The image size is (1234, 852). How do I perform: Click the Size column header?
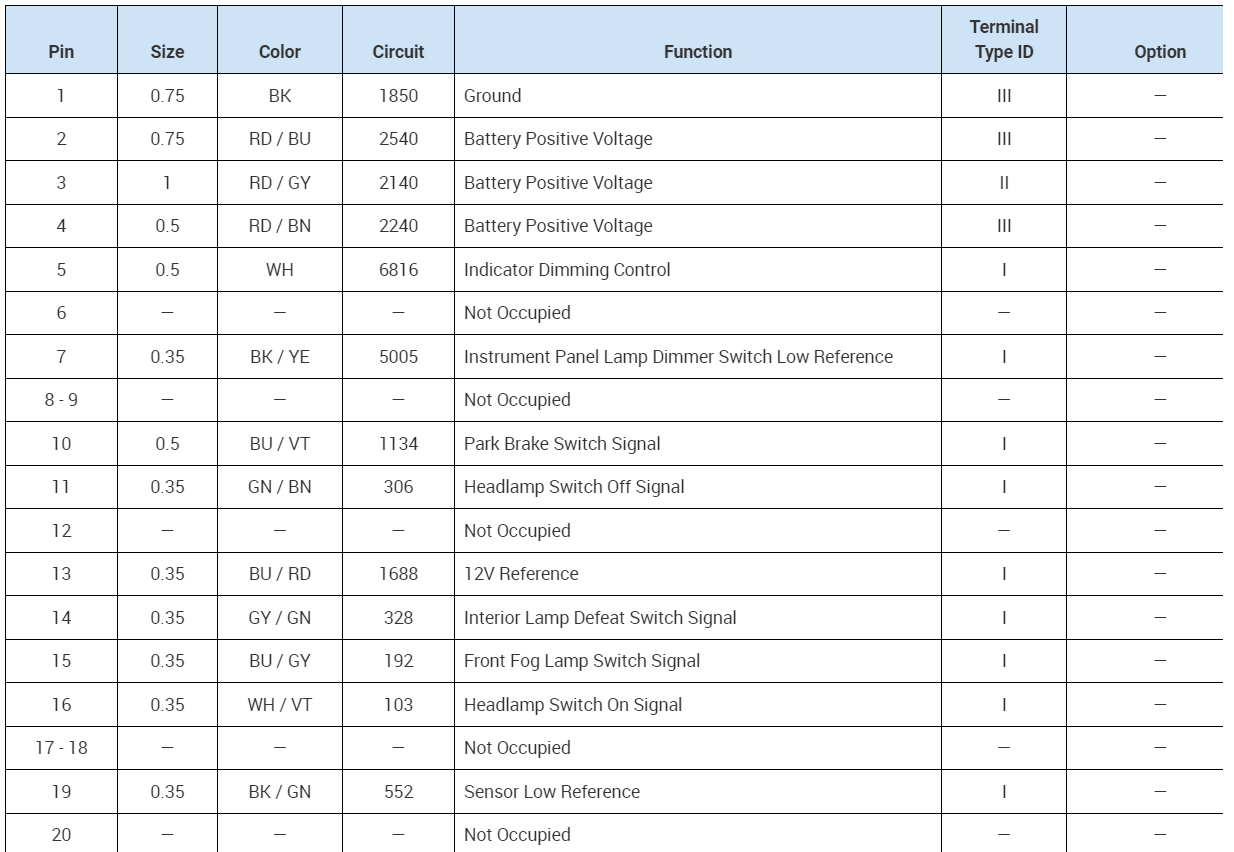tap(167, 52)
